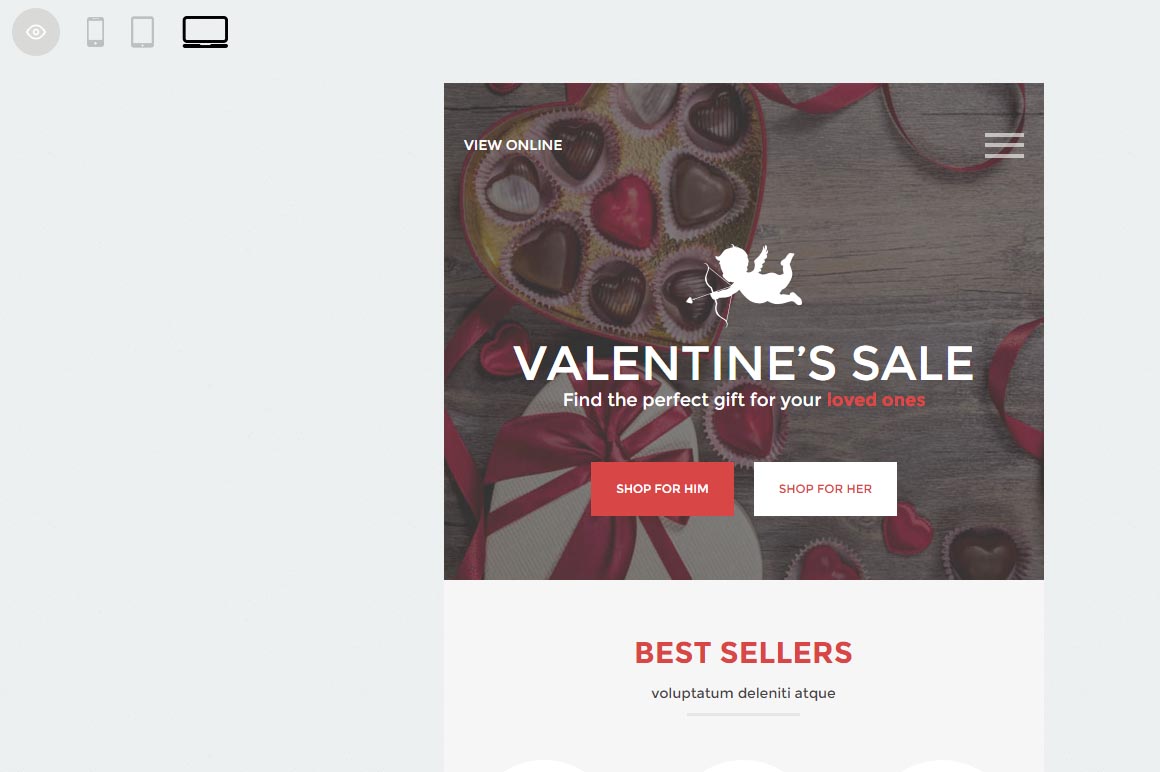Select the VALENTINE'S SALE heading

pos(743,363)
